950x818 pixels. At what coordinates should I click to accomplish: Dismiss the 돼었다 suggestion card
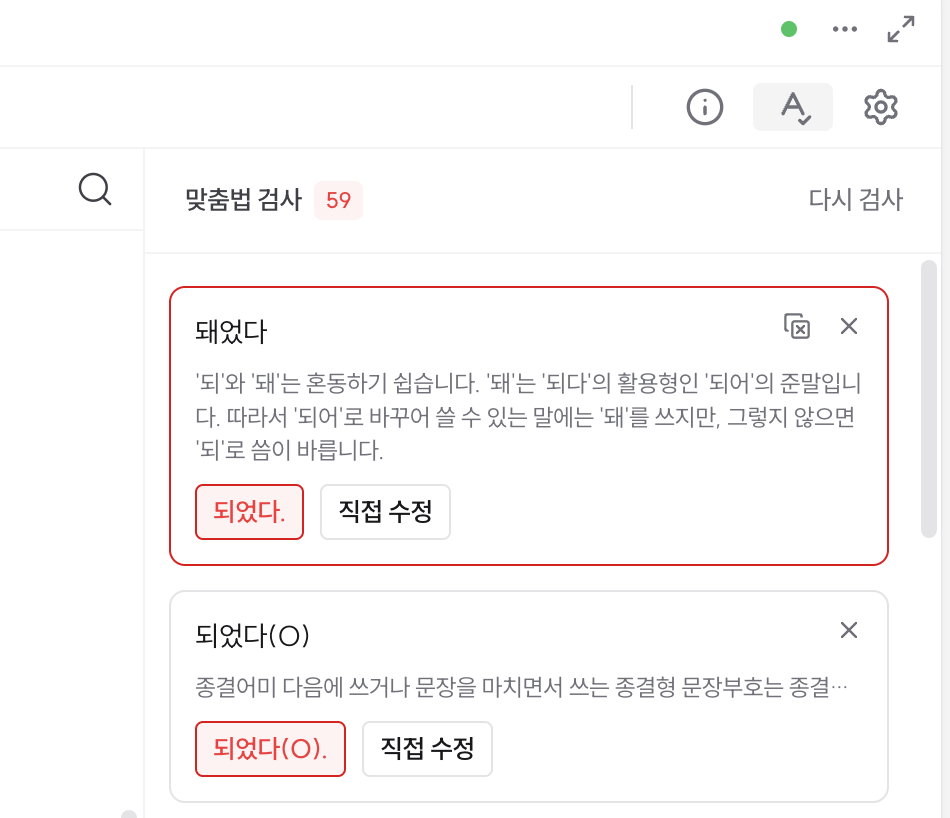coord(849,325)
